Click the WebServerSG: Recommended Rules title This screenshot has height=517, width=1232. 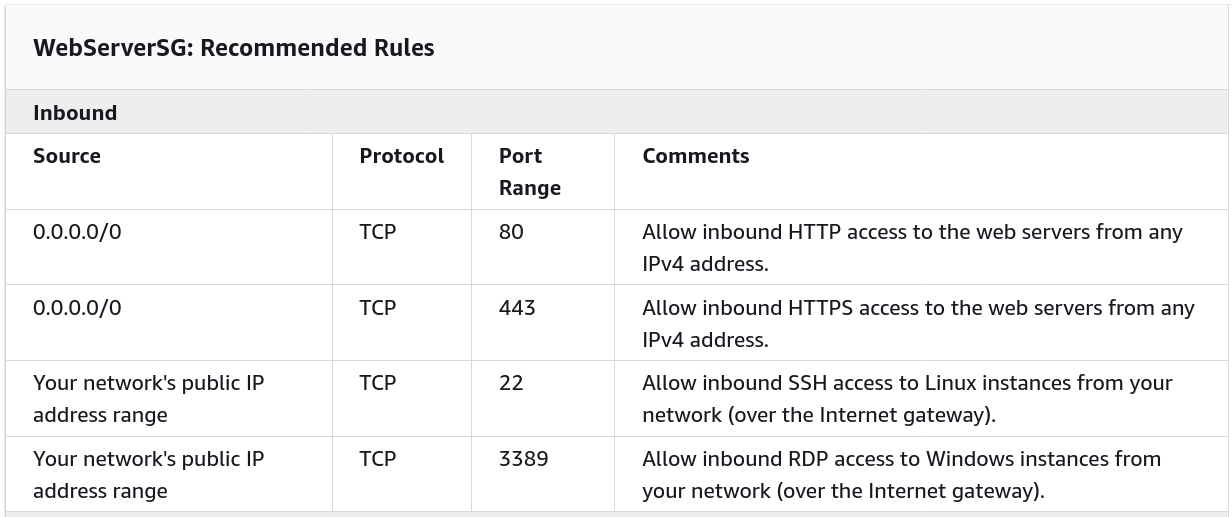pyautogui.click(x=233, y=48)
